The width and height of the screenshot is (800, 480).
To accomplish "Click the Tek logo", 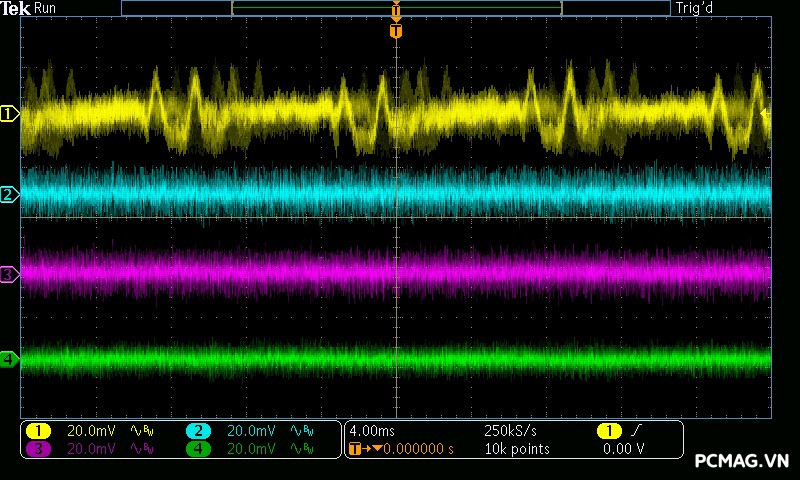I will [x=15, y=8].
